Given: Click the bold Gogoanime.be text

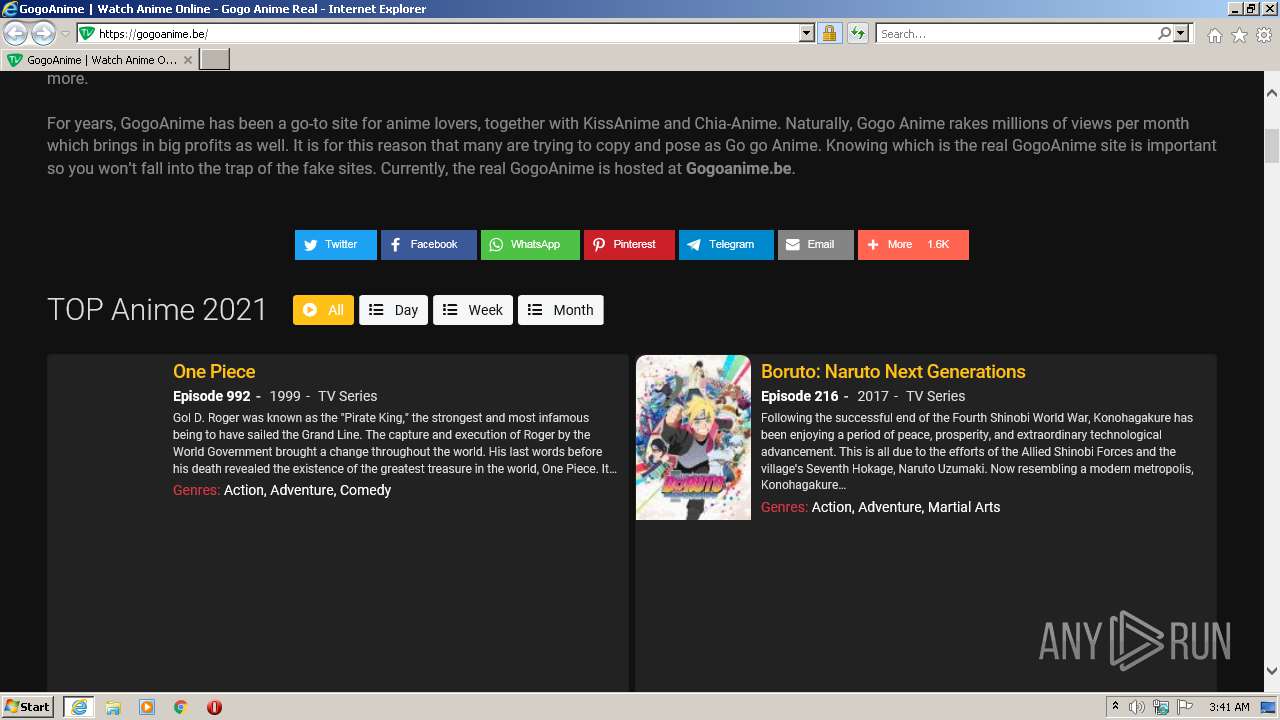Looking at the screenshot, I should [x=739, y=168].
